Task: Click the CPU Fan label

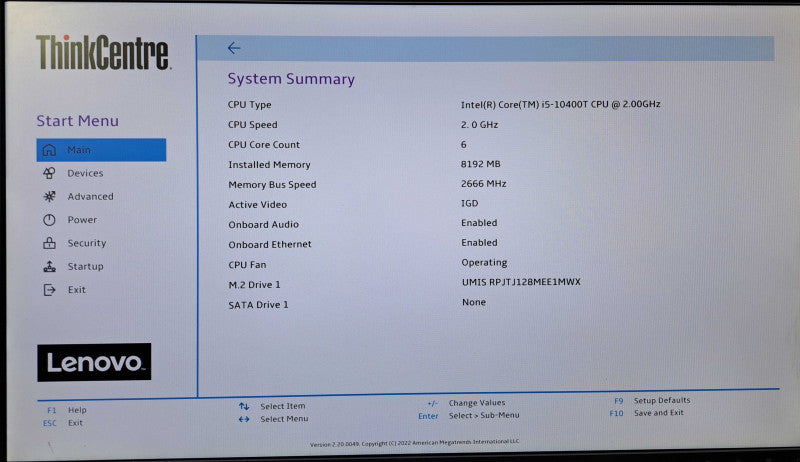Action: point(247,265)
